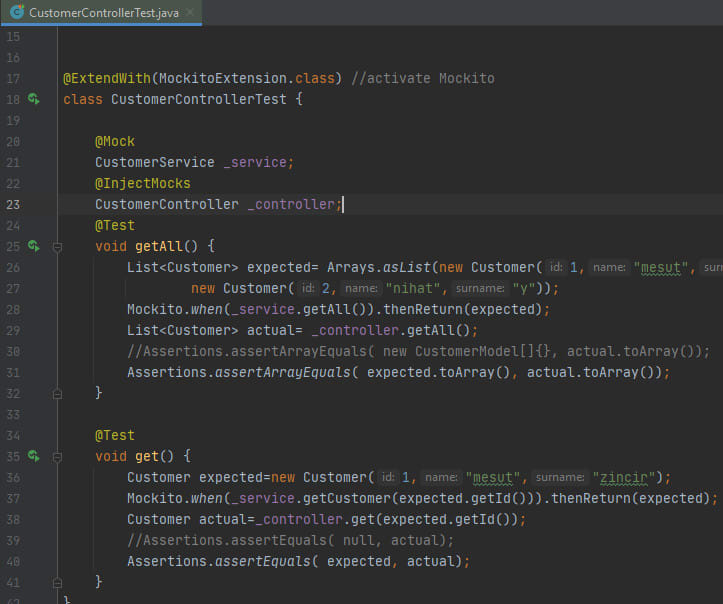
Task: Click the "nihat" string literal
Action: (x=413, y=289)
